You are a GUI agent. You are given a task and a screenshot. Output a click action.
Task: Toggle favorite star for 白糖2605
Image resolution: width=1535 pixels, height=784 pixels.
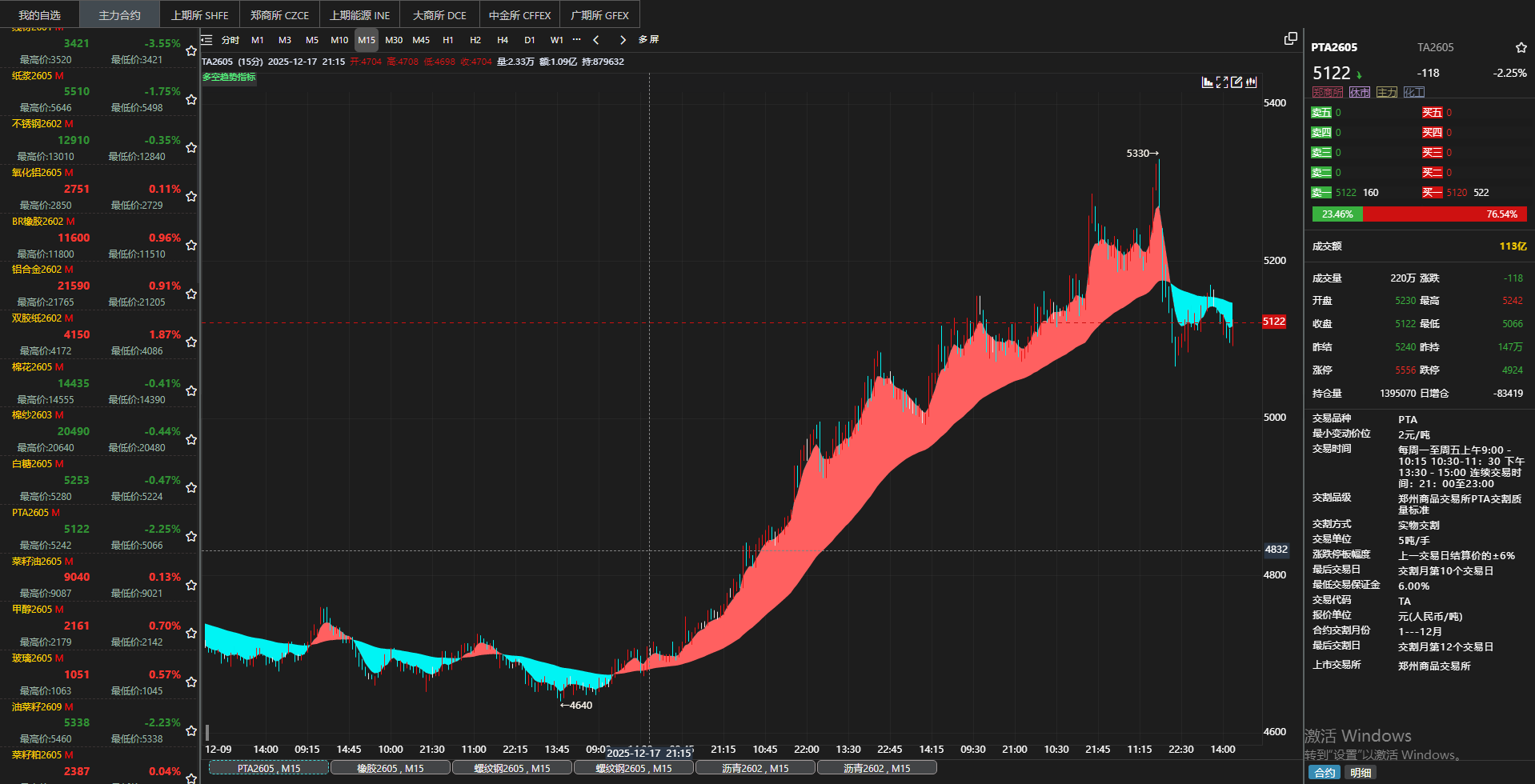[x=191, y=487]
